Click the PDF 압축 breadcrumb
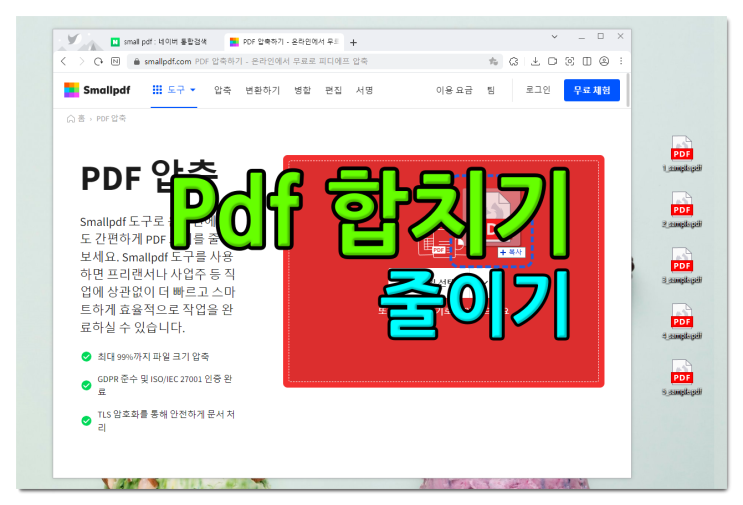 [111, 118]
